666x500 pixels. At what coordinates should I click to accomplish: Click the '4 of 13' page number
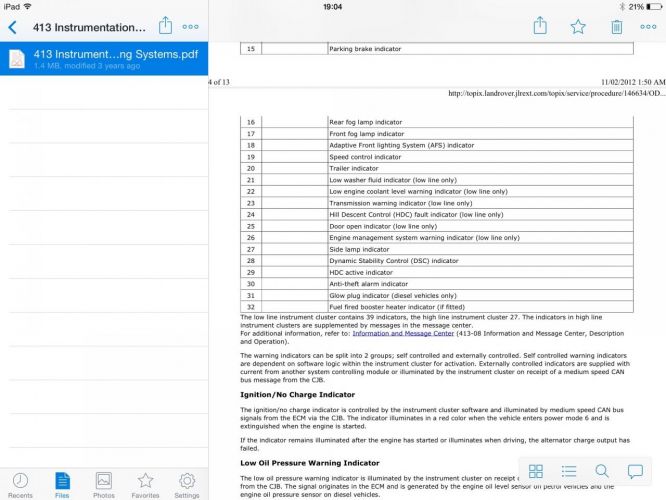219,82
